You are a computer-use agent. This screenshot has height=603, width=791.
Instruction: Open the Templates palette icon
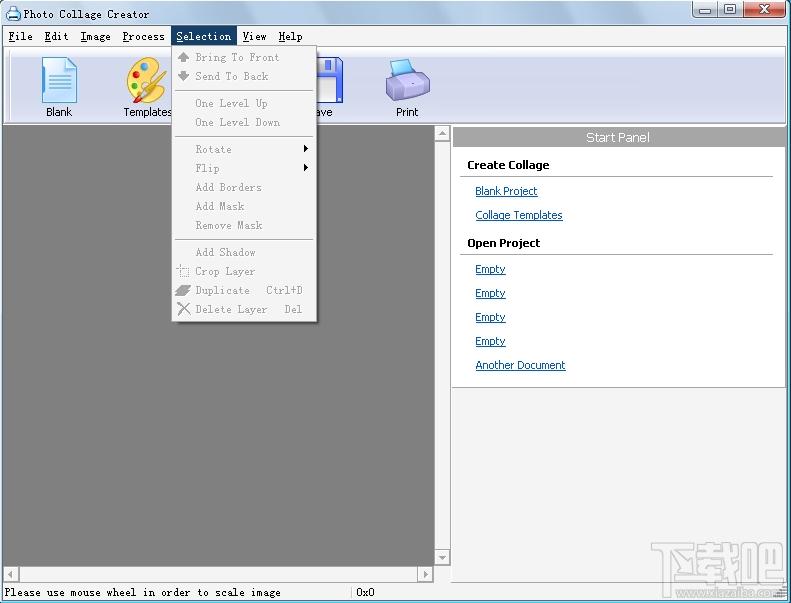pos(146,80)
